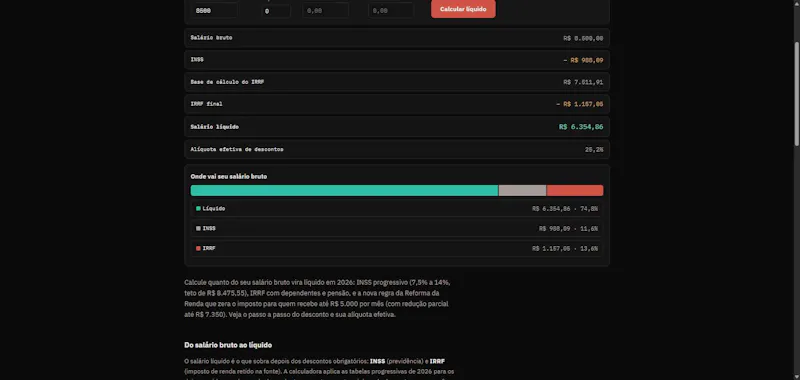Select the 25,2% effective rate value
This screenshot has height=380, width=800.
[x=594, y=149]
